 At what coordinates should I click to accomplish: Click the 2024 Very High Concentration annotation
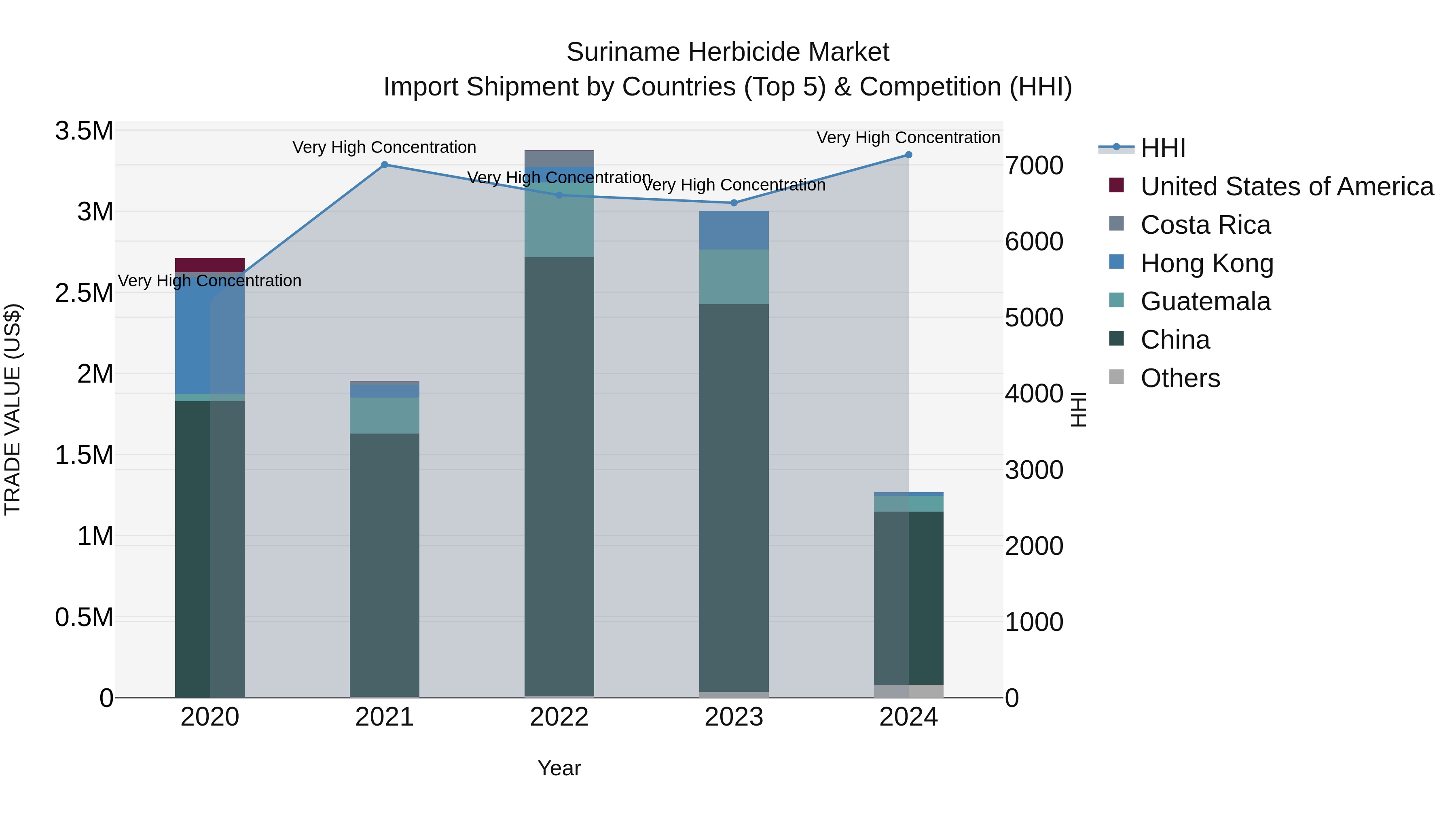pyautogui.click(x=909, y=138)
